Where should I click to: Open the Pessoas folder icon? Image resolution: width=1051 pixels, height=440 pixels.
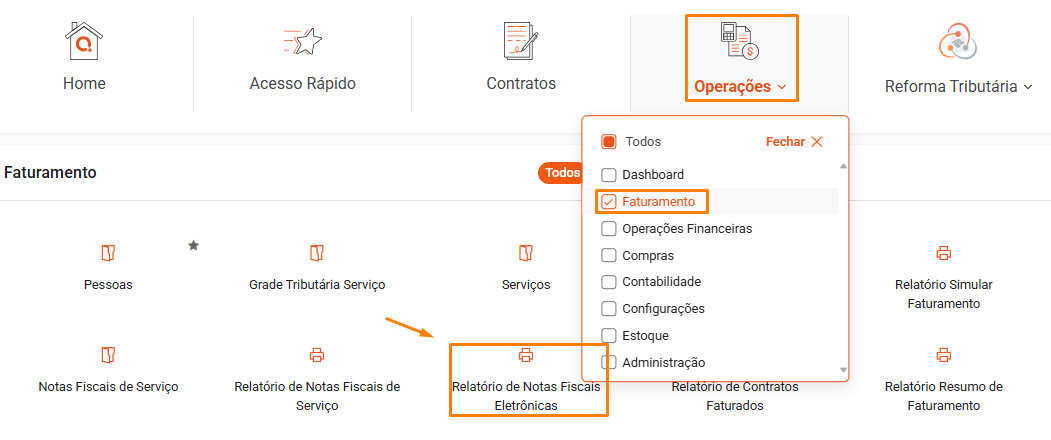pos(108,254)
